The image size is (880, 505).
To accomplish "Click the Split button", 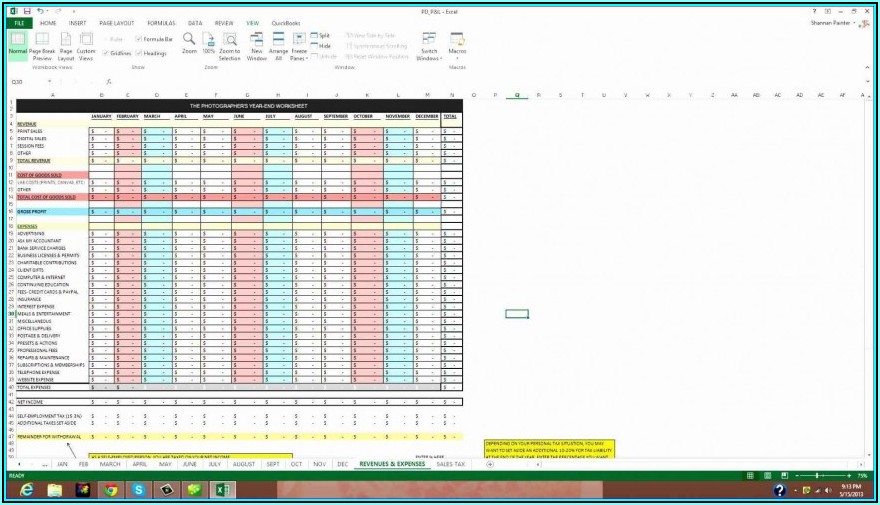I will (320, 35).
